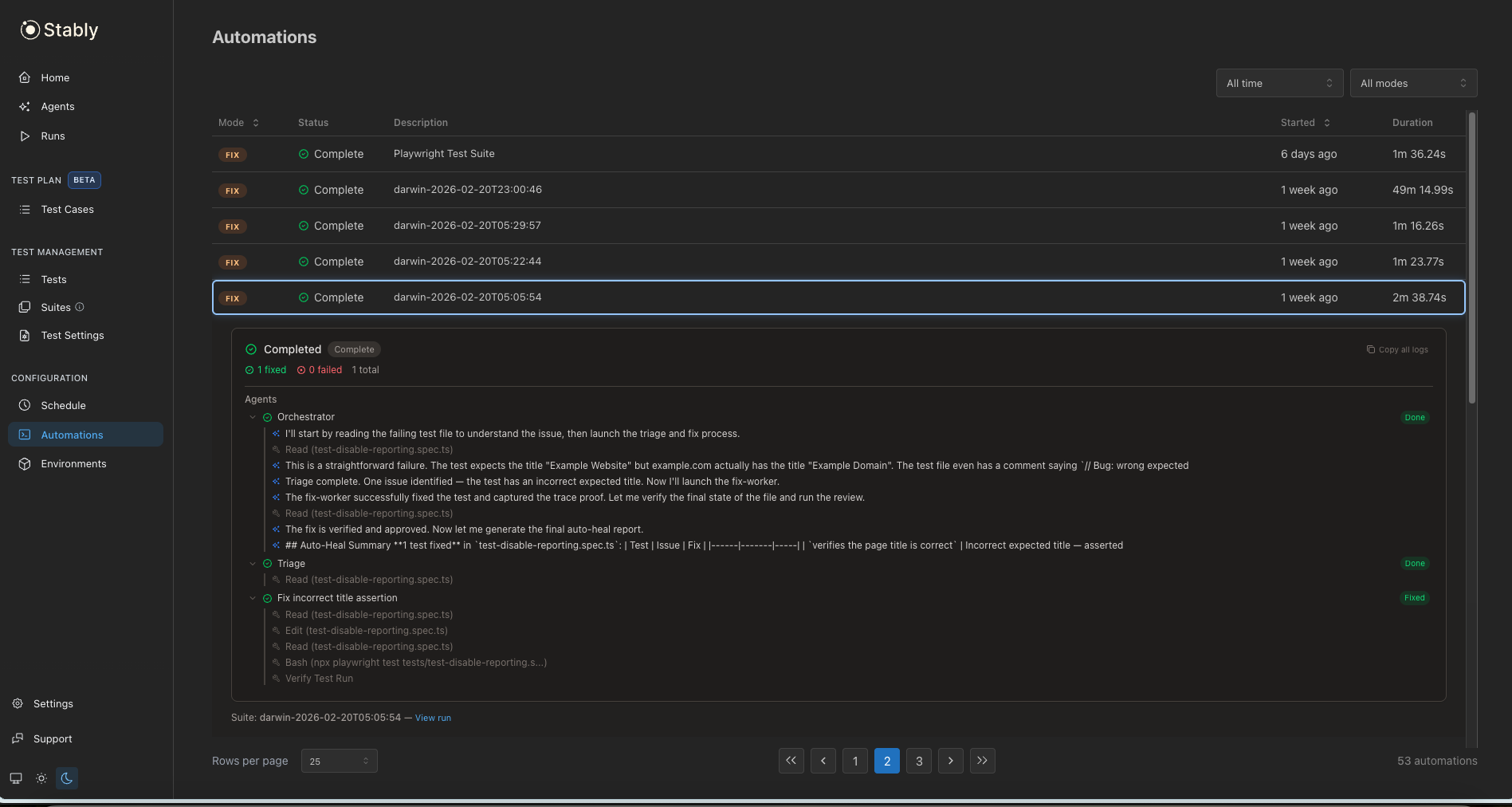The width and height of the screenshot is (1512, 807).
Task: Collapse the Orchestrator agent section
Action: coord(253,417)
